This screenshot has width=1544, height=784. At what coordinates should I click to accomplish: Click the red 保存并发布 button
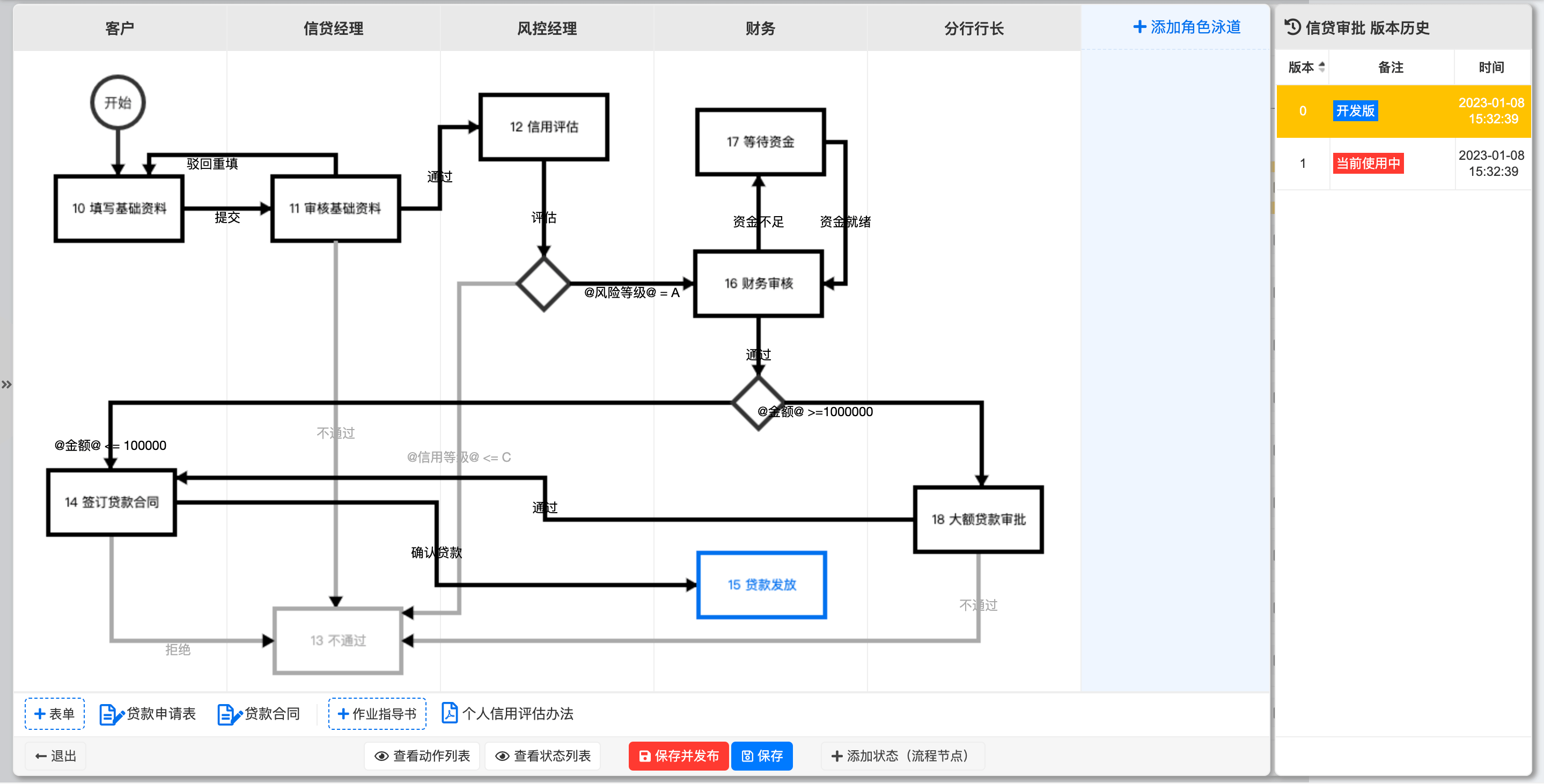pyautogui.click(x=679, y=756)
